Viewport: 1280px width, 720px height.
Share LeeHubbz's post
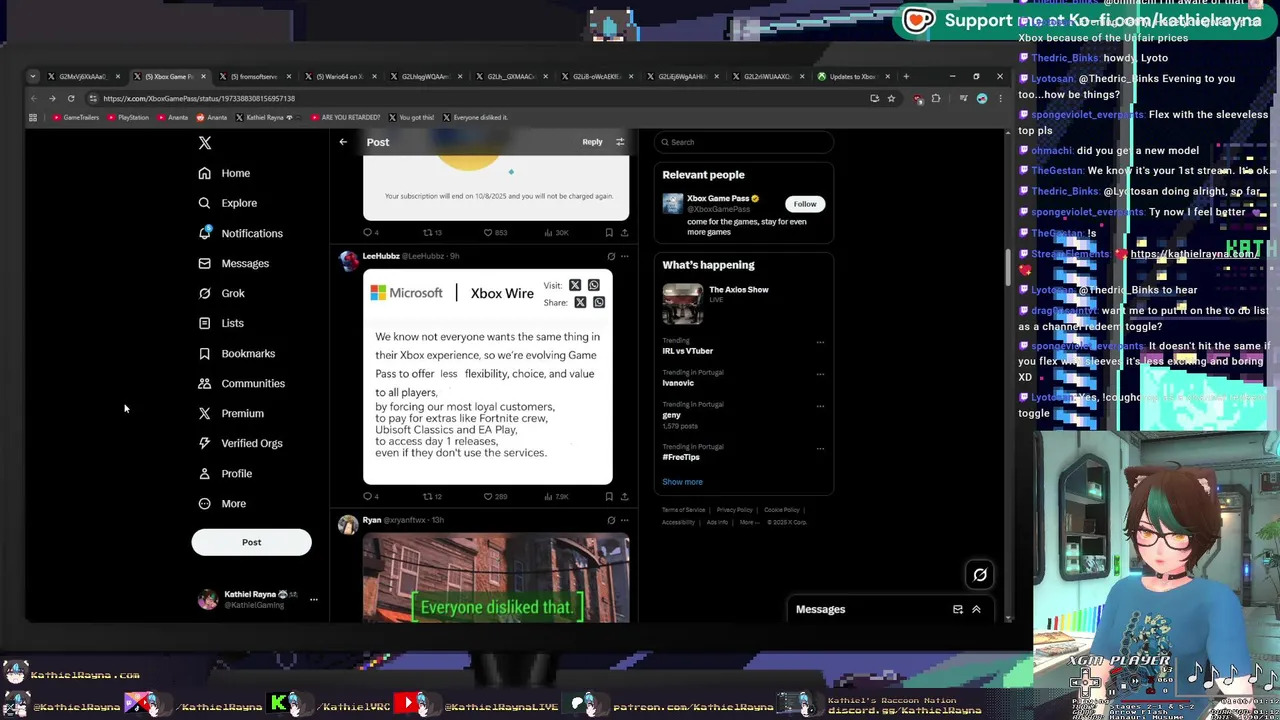coord(624,496)
